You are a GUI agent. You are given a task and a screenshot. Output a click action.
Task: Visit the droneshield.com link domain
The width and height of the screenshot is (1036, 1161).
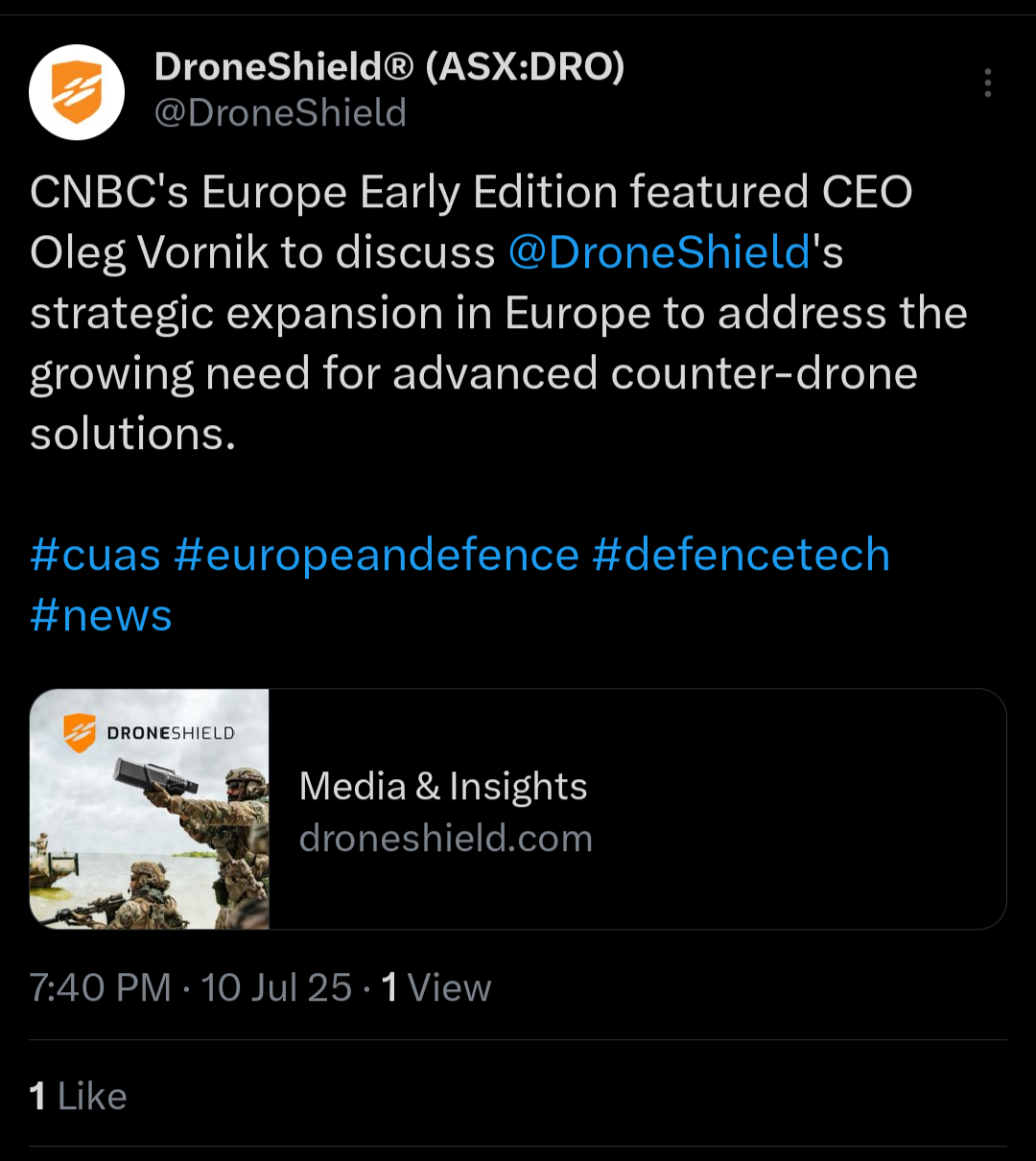[x=446, y=839]
